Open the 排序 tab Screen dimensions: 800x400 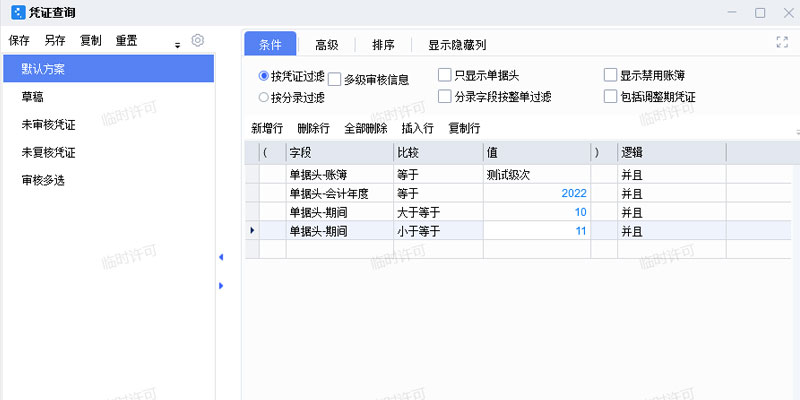coord(383,45)
